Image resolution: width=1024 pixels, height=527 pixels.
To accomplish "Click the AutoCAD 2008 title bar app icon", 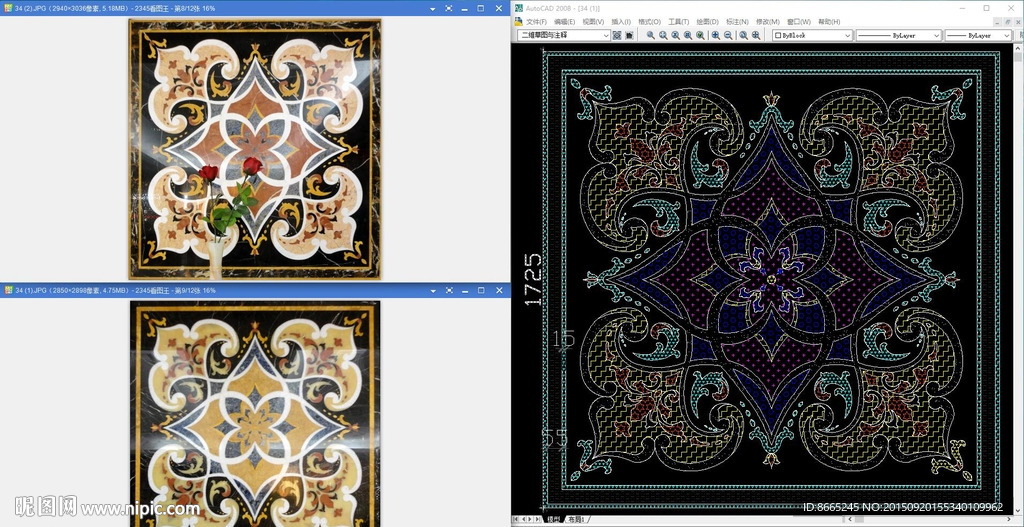I will tap(519, 8).
